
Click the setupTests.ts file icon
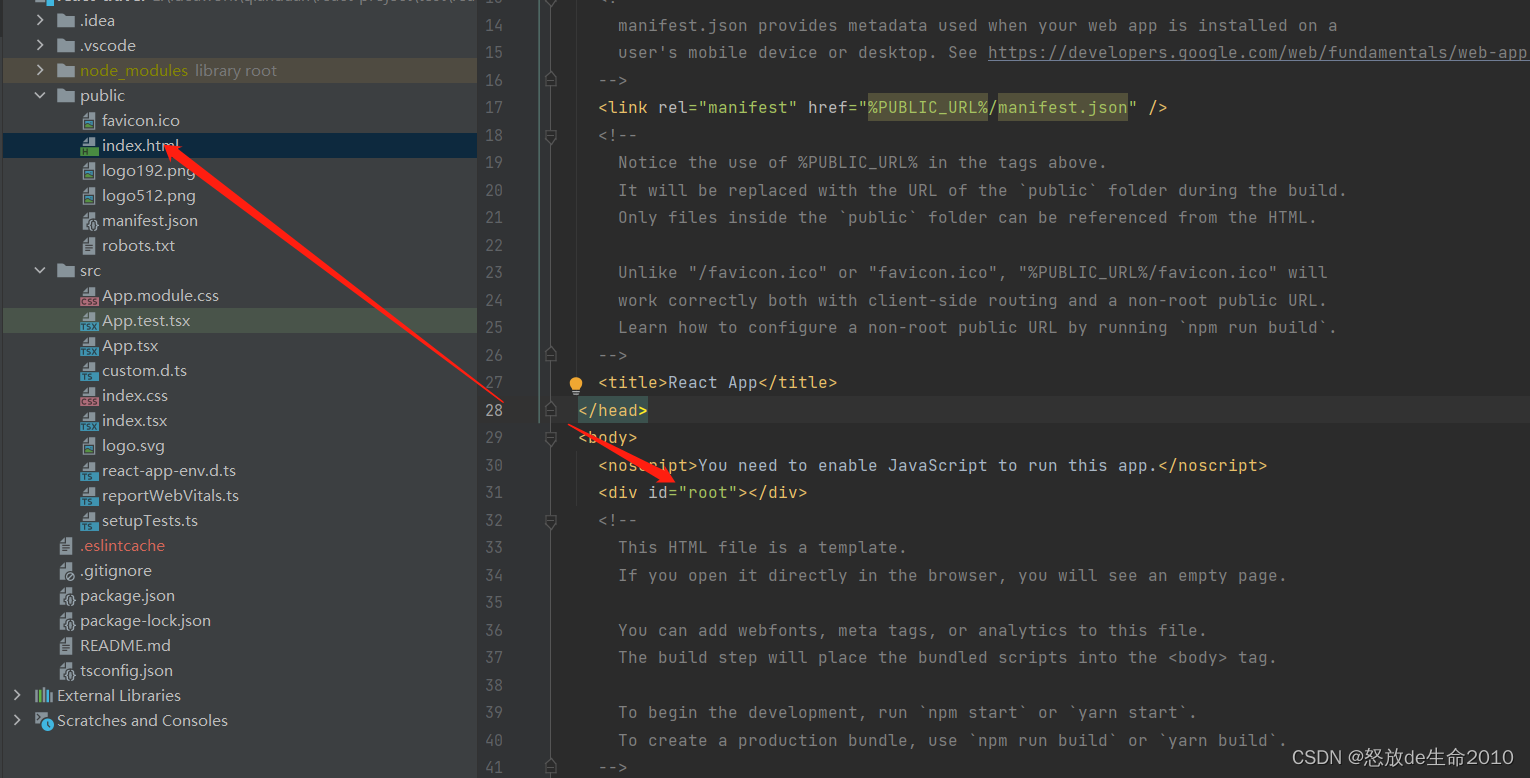[89, 521]
